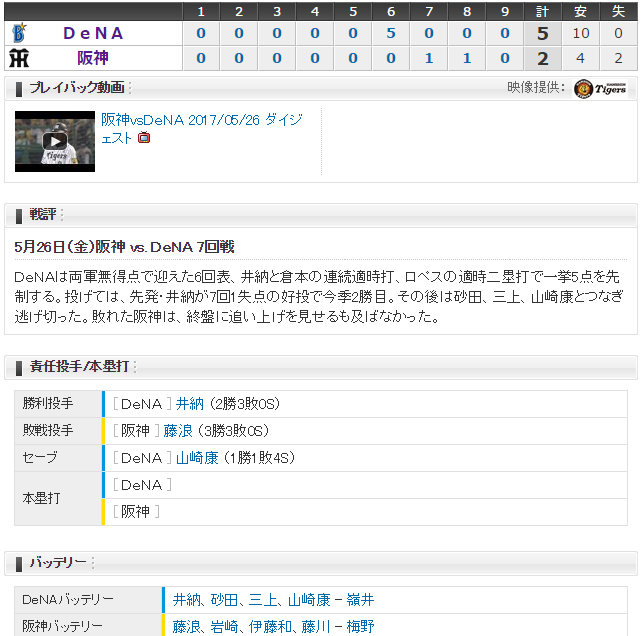This screenshot has width=642, height=636.
Task: Click the red TV icon beside the digest link
Action: (x=144, y=138)
